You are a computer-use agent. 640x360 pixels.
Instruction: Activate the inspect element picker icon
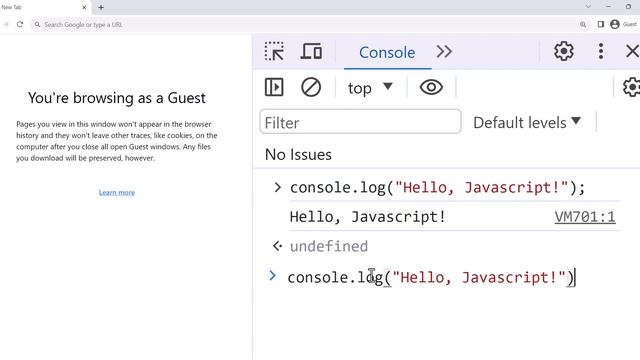pyautogui.click(x=274, y=51)
